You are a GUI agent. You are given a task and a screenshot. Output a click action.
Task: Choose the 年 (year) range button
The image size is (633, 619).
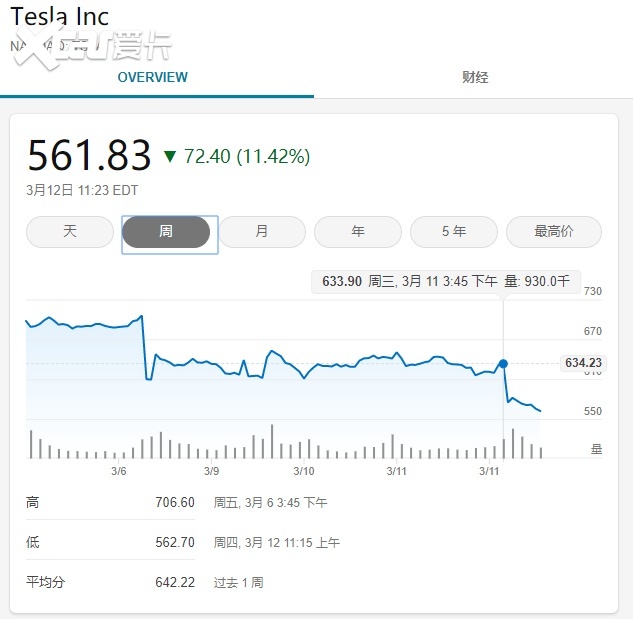click(x=358, y=231)
